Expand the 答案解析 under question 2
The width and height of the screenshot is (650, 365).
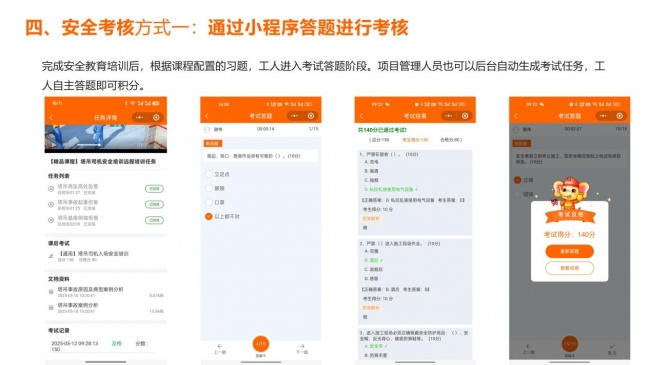click(371, 308)
